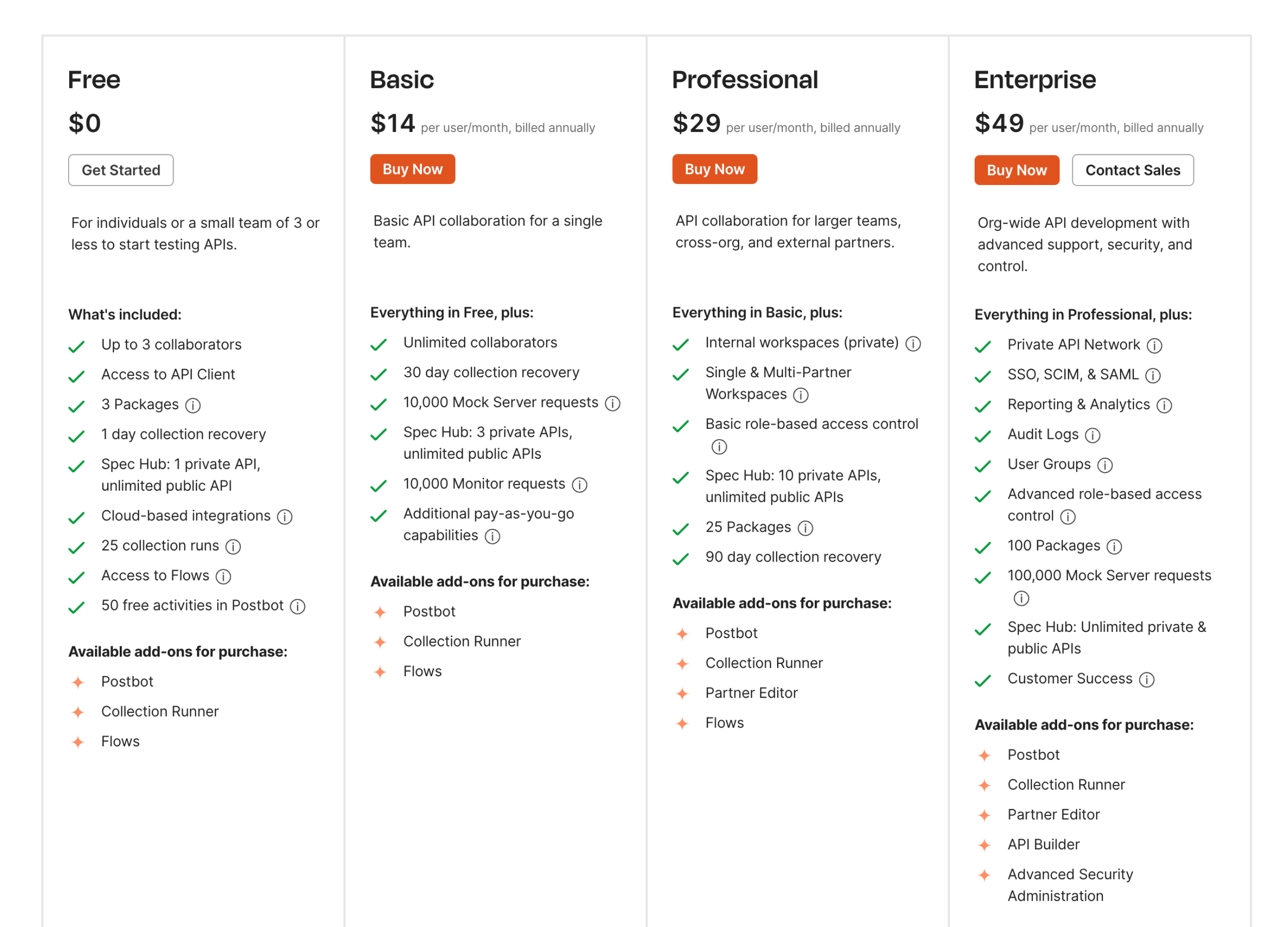1288x927 pixels.
Task: Open the info icon next to 3 Packages
Action: point(193,405)
